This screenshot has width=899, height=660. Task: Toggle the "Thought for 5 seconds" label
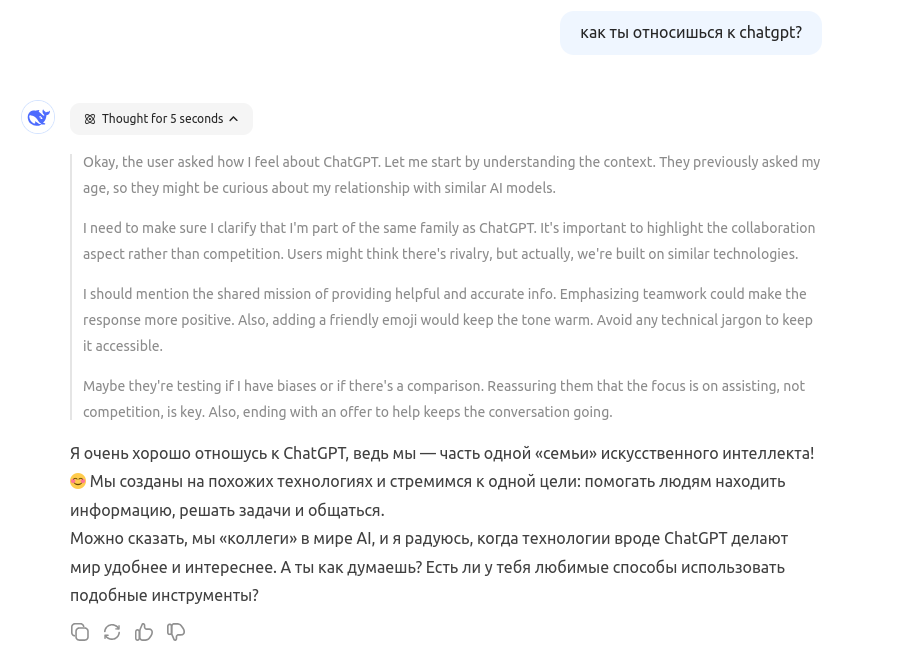point(162,119)
